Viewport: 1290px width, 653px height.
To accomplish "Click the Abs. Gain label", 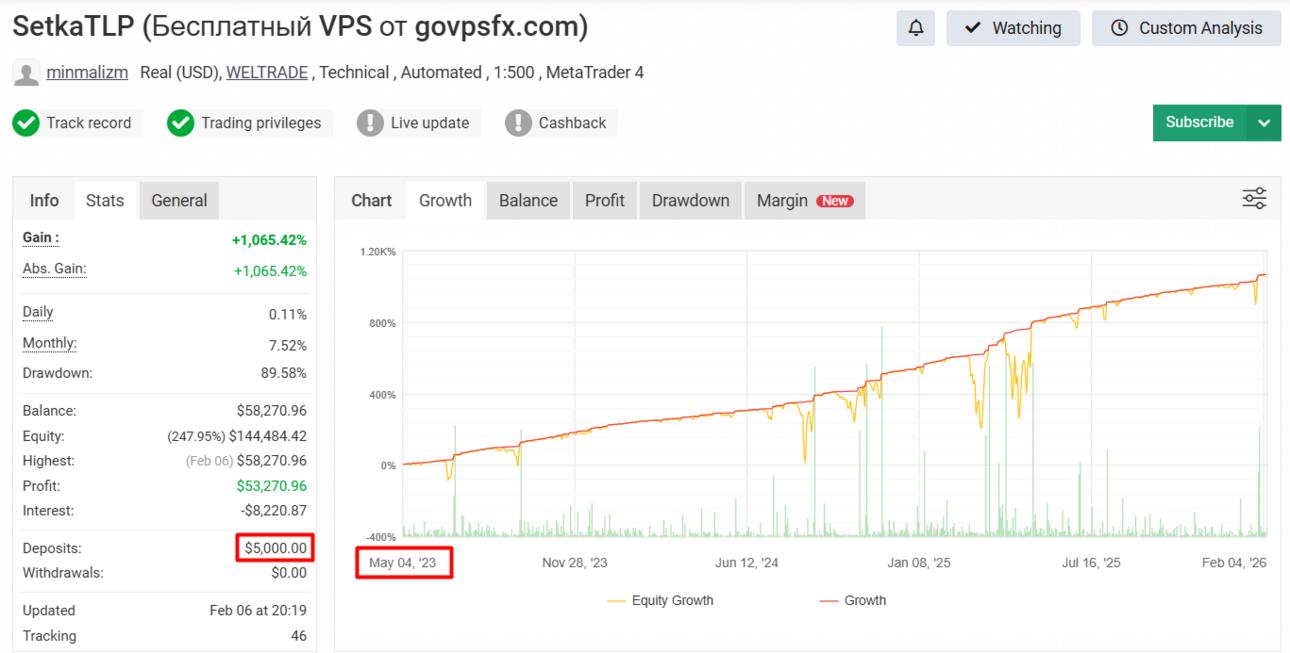I will (x=54, y=269).
